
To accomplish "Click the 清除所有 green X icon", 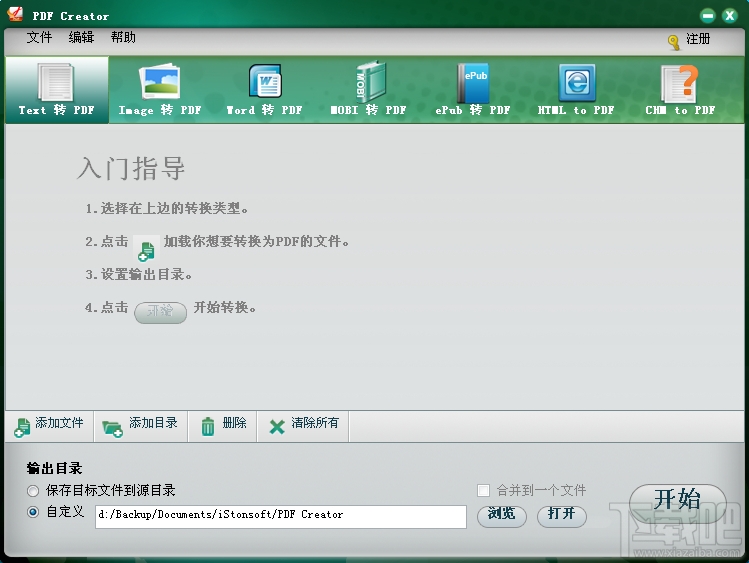I will coord(277,426).
